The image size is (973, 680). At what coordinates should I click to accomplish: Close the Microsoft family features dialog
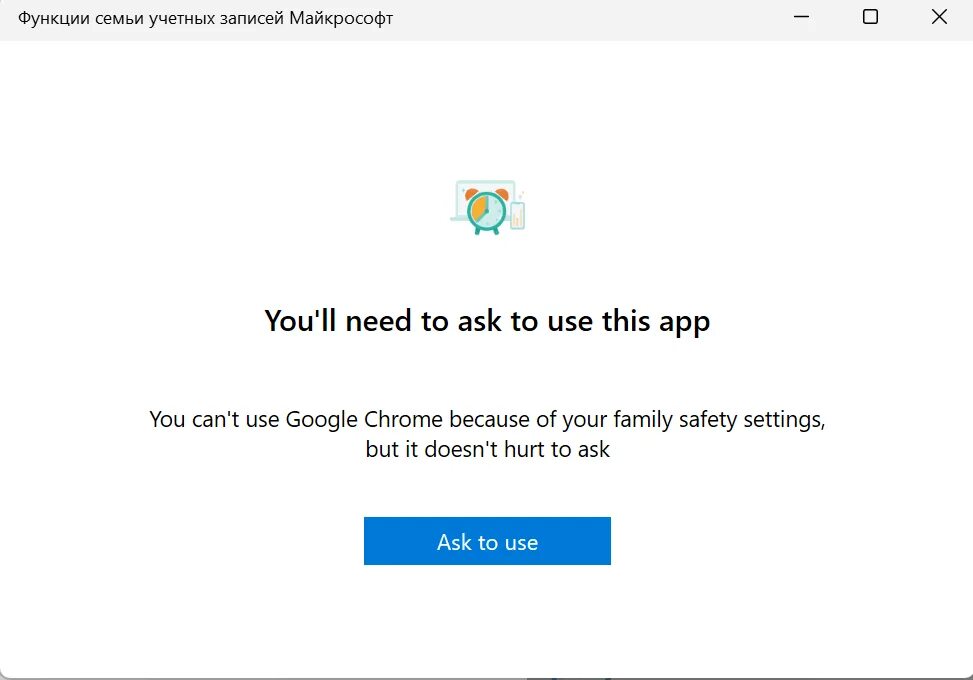(938, 17)
